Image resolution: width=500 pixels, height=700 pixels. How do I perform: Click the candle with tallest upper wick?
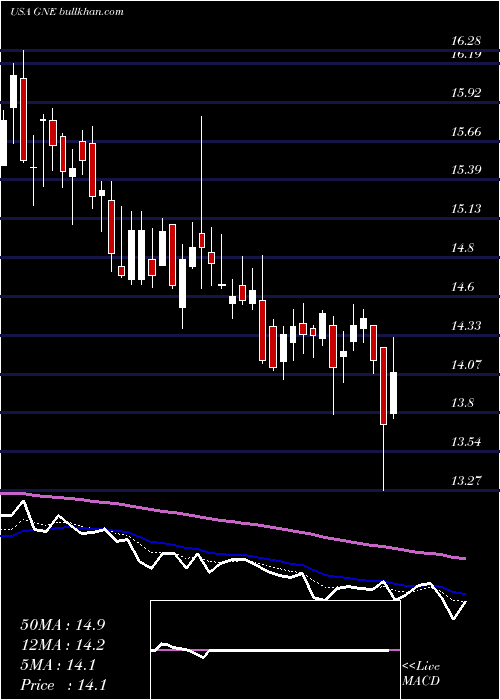point(201,240)
